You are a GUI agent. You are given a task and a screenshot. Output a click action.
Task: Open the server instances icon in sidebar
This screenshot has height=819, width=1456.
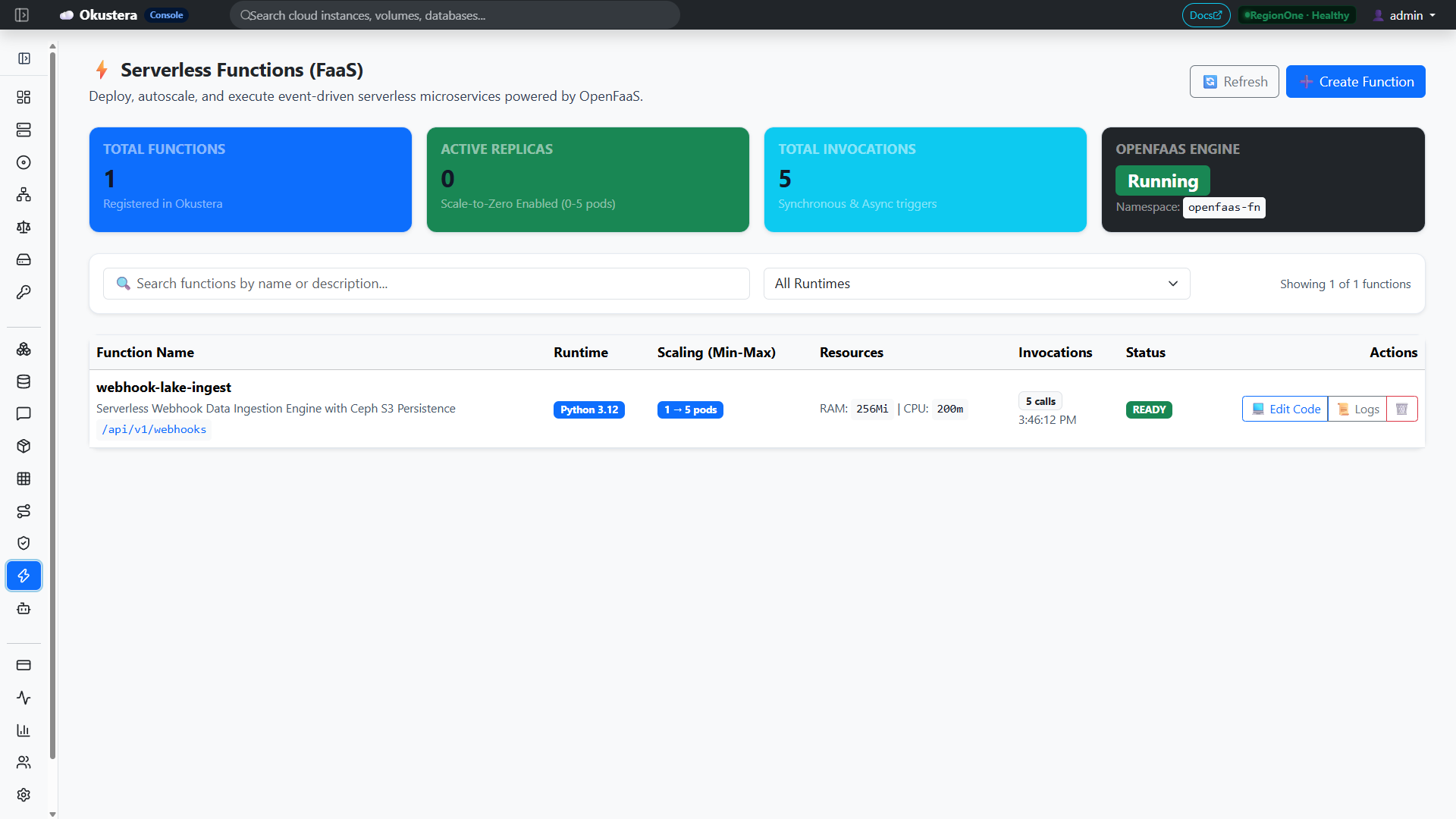coord(24,130)
